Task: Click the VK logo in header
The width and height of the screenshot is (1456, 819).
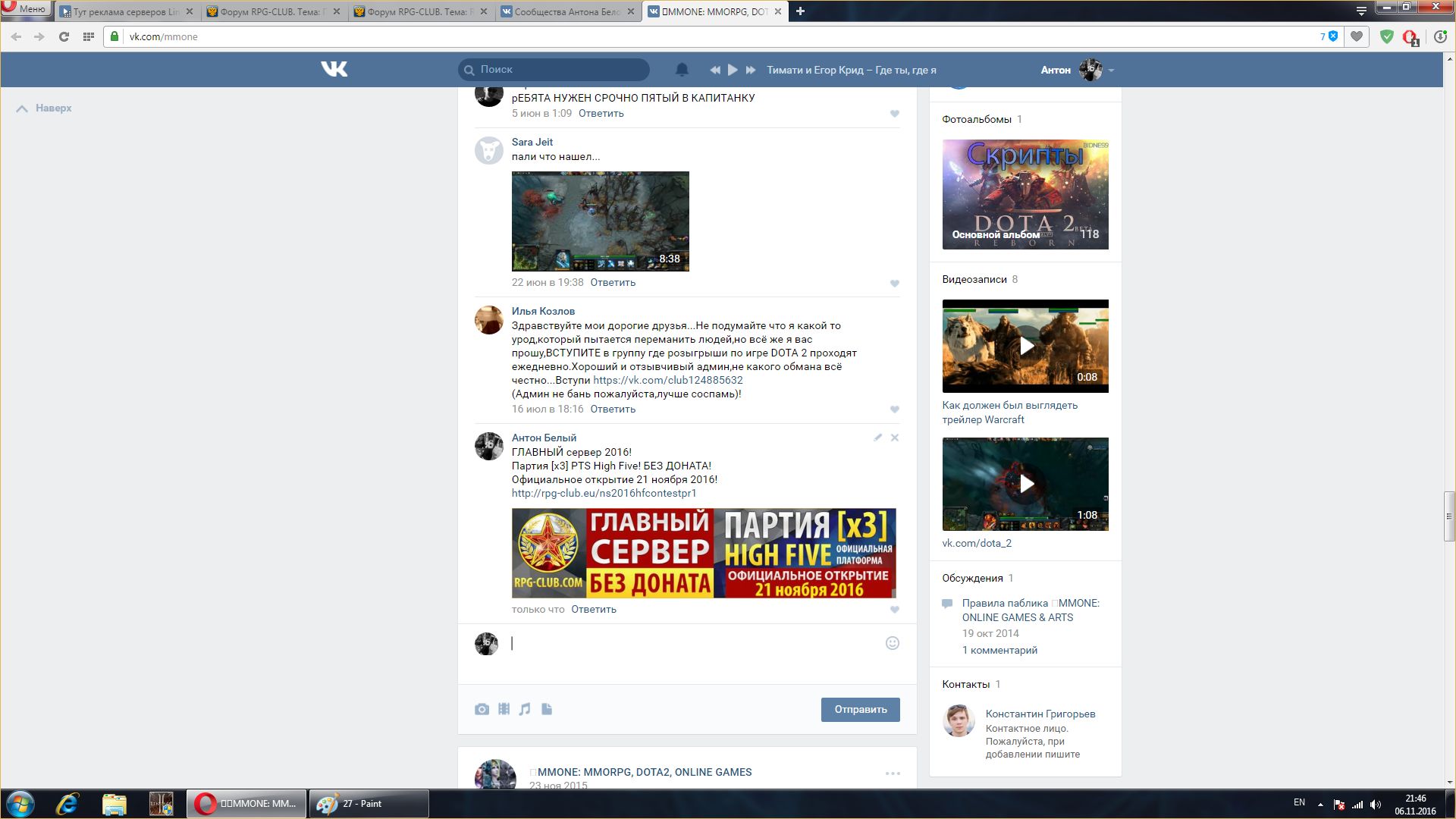Action: 334,69
